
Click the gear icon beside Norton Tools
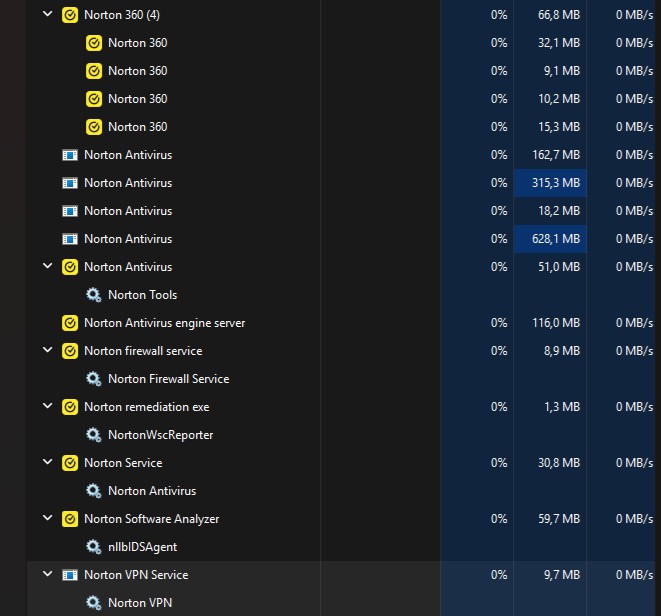coord(94,295)
